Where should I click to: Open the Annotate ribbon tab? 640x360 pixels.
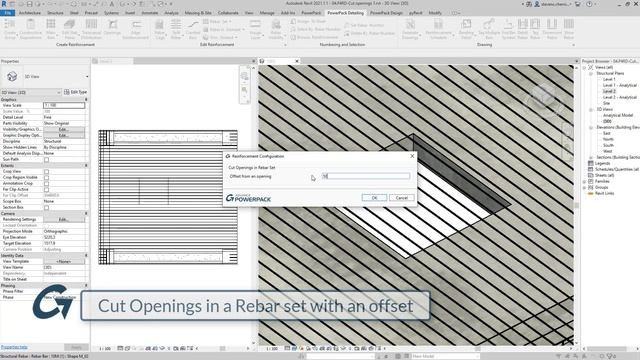(150, 13)
